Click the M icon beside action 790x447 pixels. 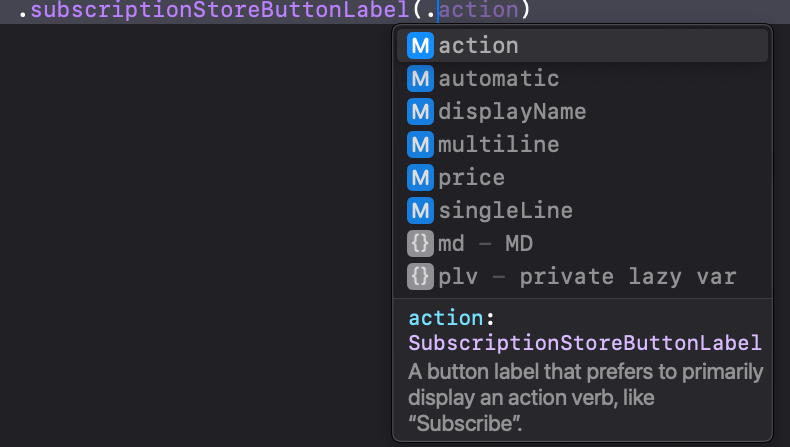pos(420,46)
